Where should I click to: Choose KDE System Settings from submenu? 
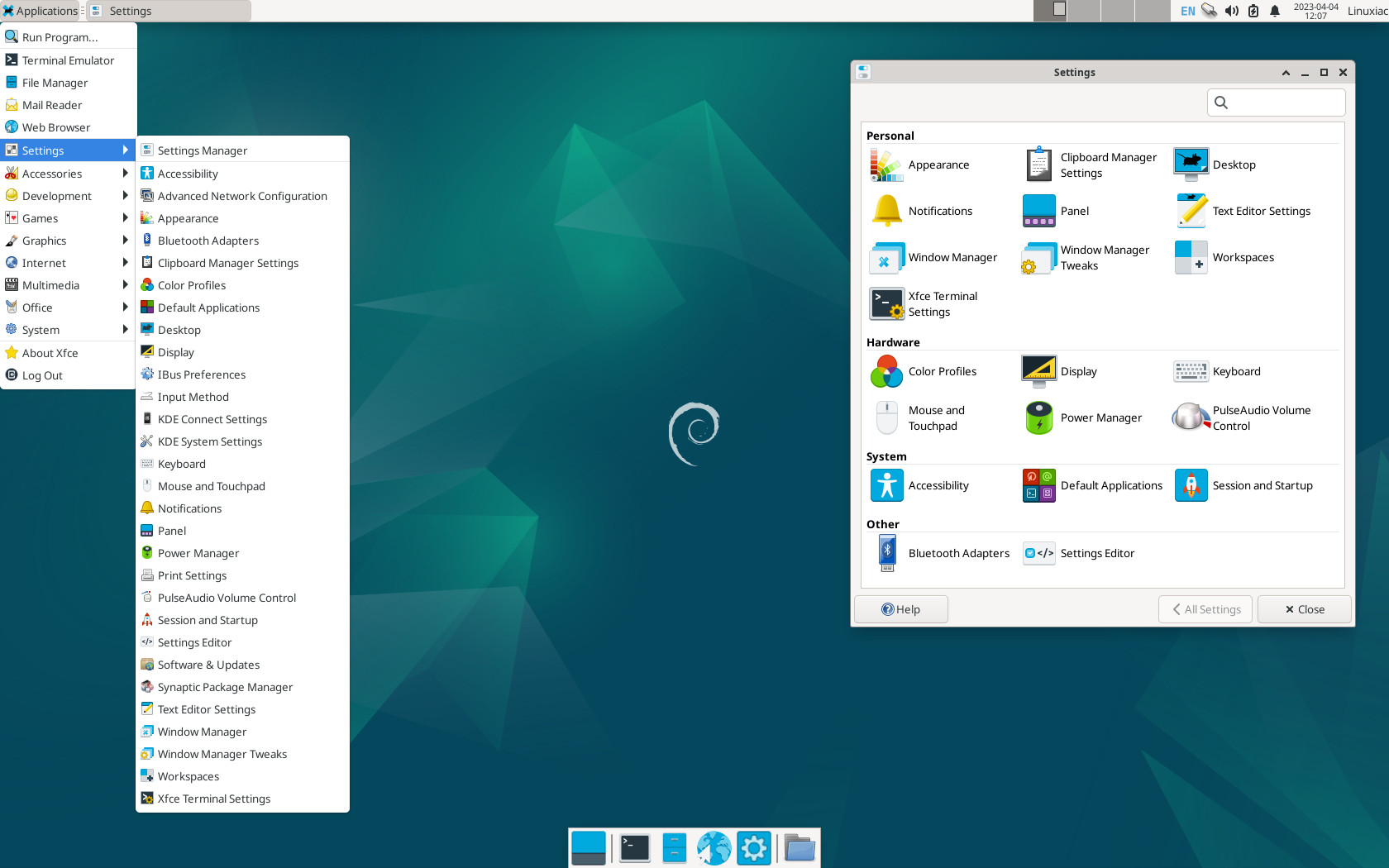pos(242,441)
